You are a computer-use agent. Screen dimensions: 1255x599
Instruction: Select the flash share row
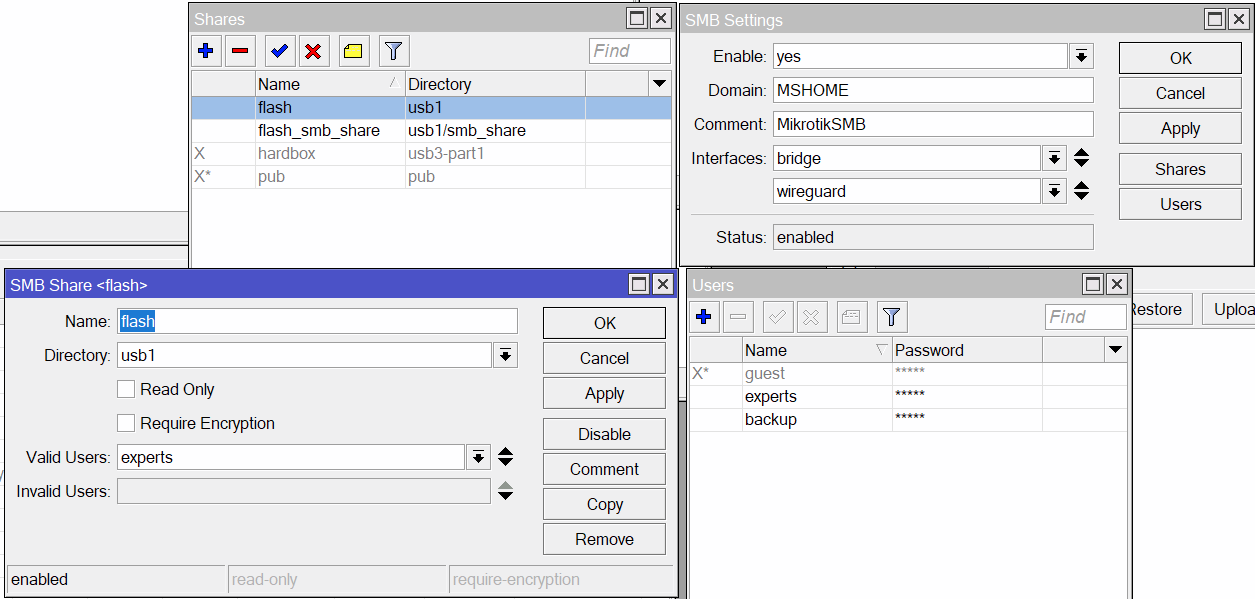click(431, 107)
